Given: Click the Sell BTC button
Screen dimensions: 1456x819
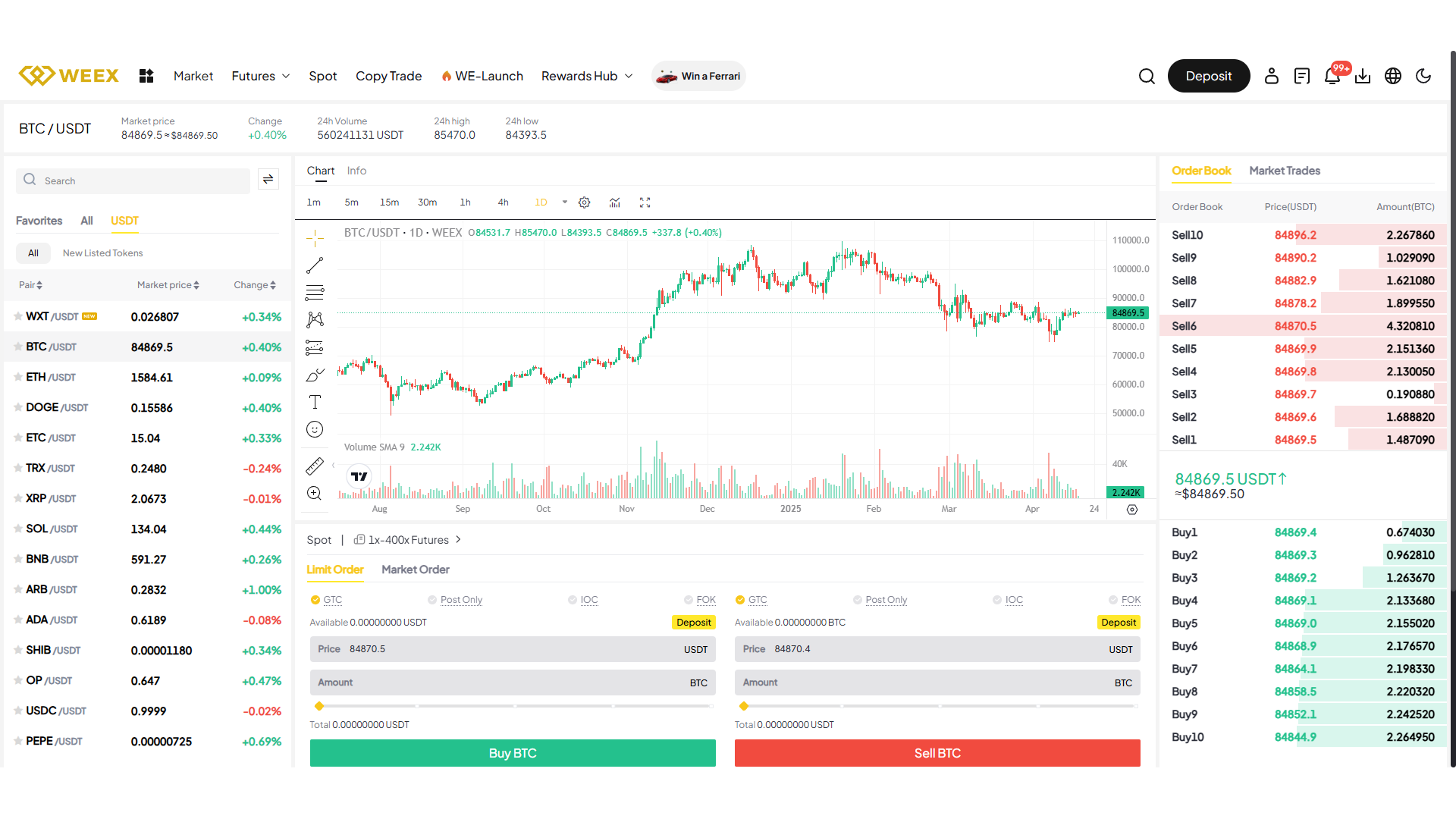Looking at the screenshot, I should point(937,753).
